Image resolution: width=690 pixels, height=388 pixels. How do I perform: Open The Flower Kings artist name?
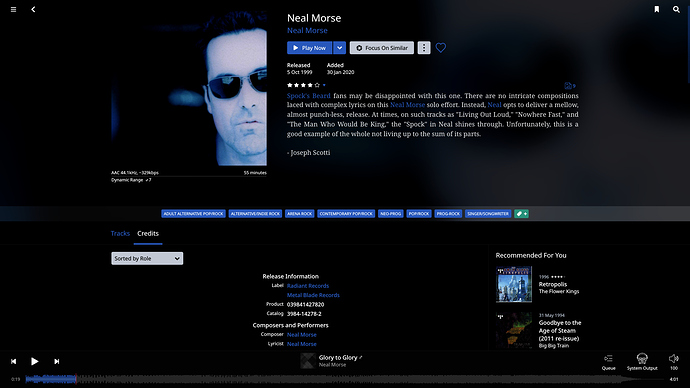(559, 291)
